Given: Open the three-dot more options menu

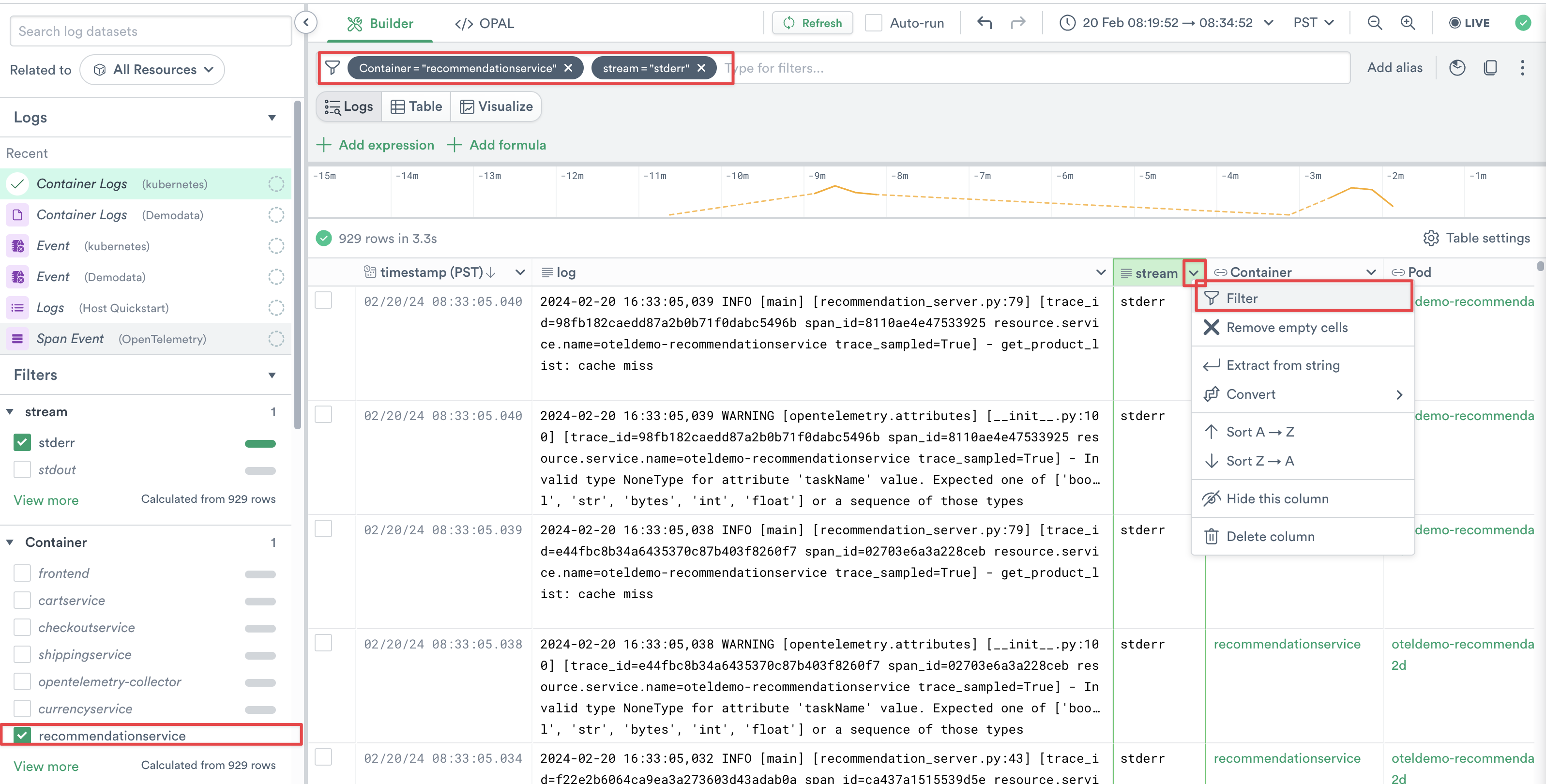Looking at the screenshot, I should point(1523,68).
